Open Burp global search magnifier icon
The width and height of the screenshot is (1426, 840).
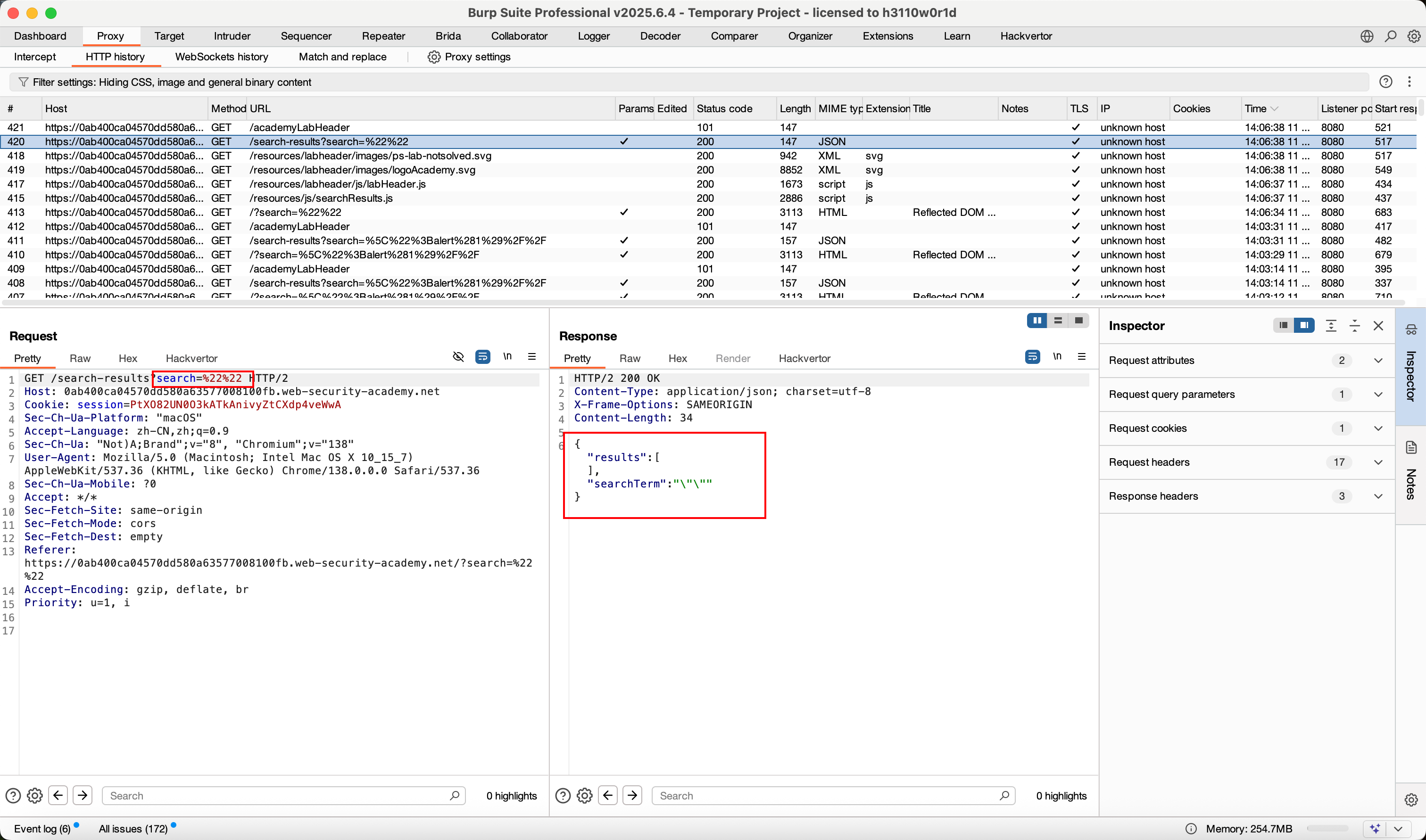1390,36
